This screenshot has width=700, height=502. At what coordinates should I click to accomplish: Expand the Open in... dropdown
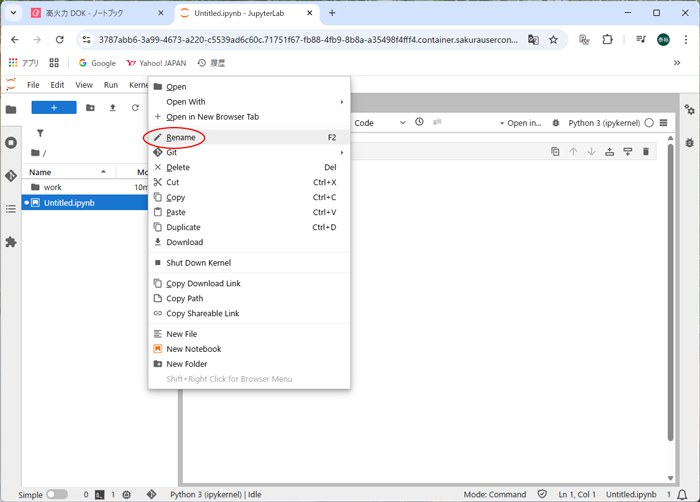pos(520,123)
